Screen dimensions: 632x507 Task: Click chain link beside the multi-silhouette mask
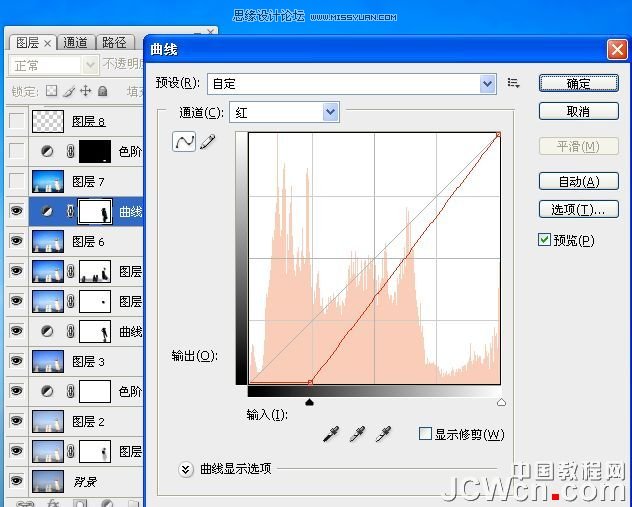(x=71, y=271)
